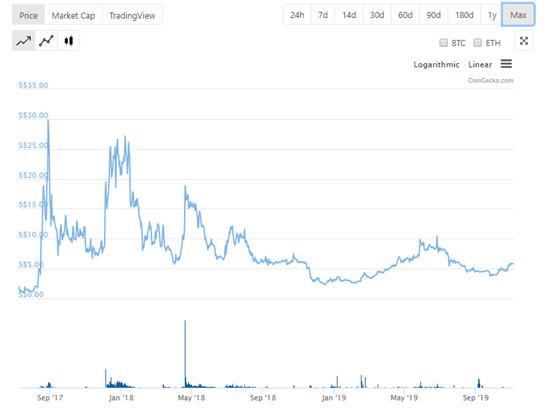The image size is (547, 413).
Task: Select the candlestick chart icon
Action: pos(68,41)
